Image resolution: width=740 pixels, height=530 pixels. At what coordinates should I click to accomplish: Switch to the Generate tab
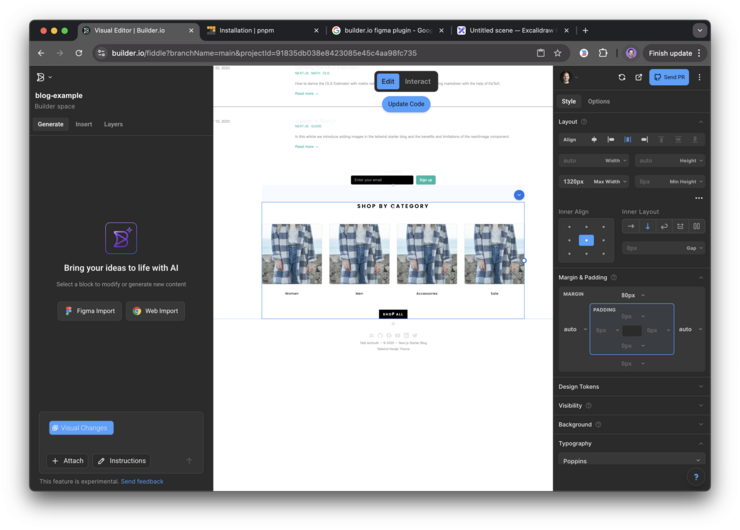50,124
